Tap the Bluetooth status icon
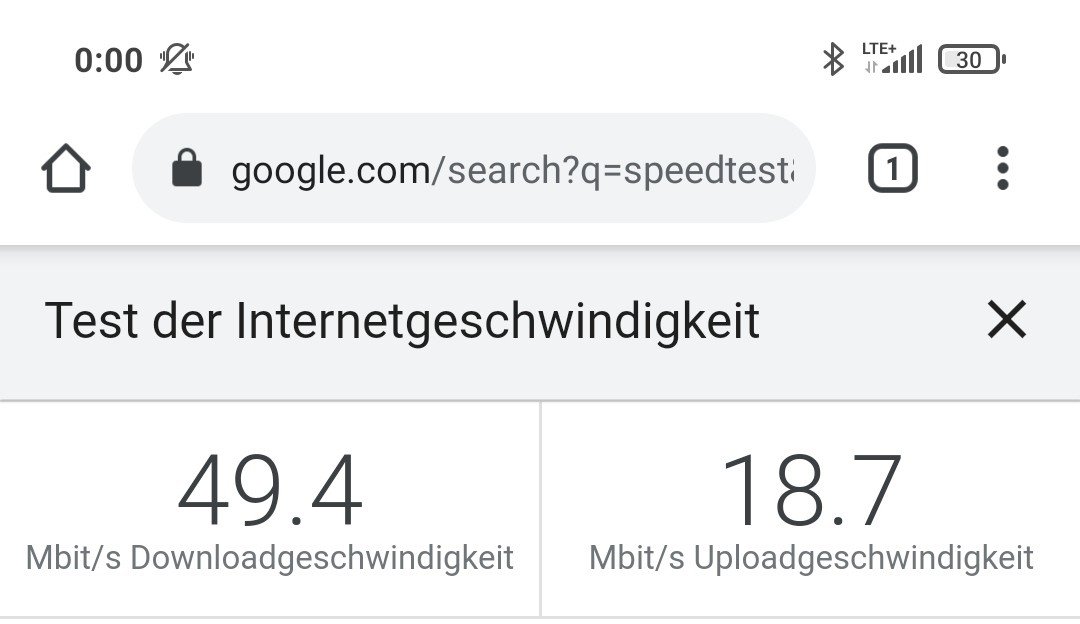This screenshot has height=624, width=1080. click(833, 59)
